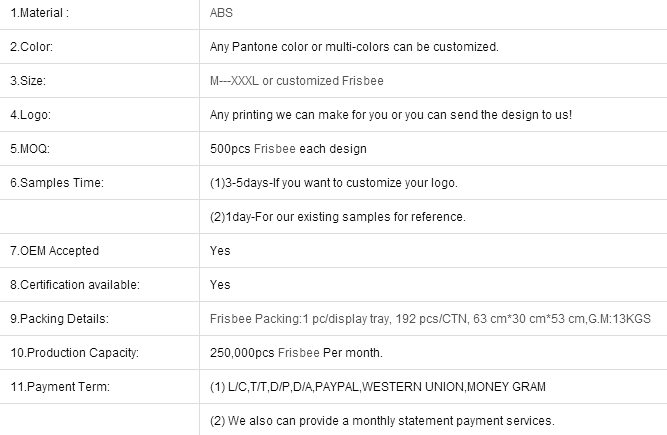Select the Pantone color customization text
This screenshot has height=435, width=667.
tap(354, 47)
